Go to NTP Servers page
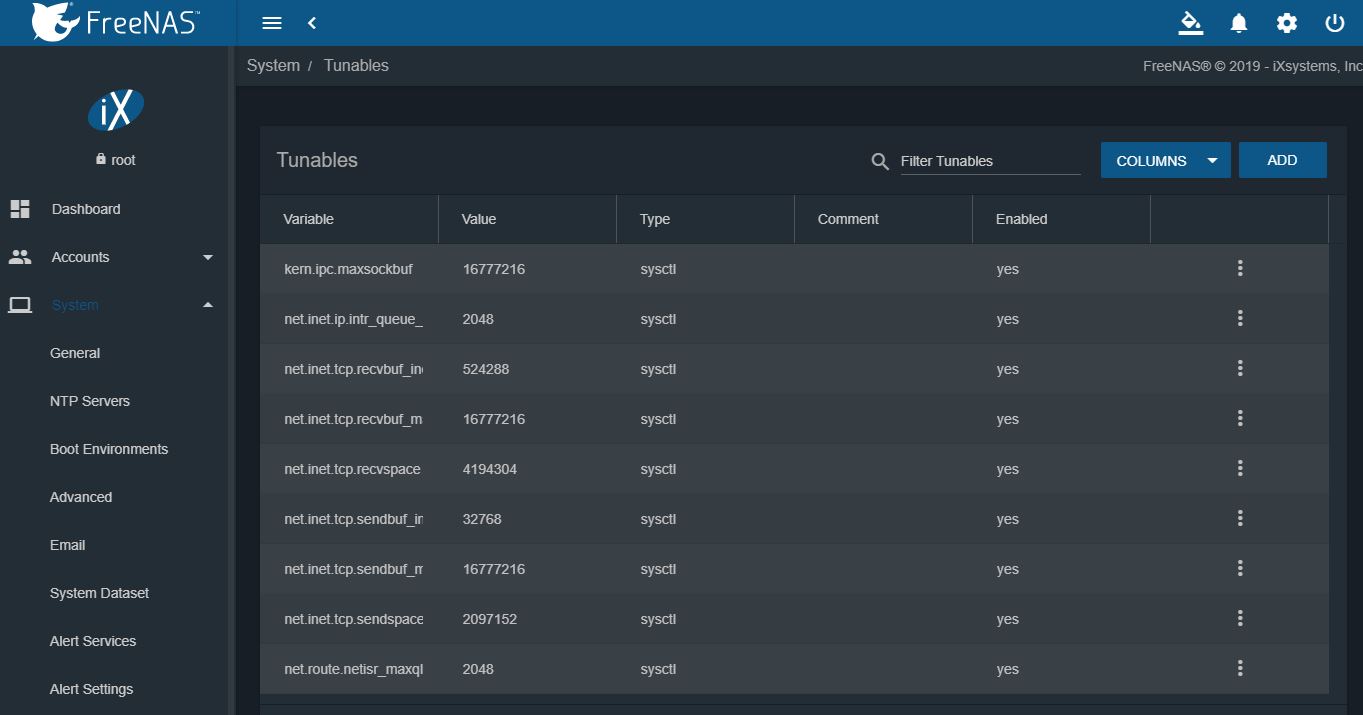The image size is (1363, 715). [x=90, y=401]
